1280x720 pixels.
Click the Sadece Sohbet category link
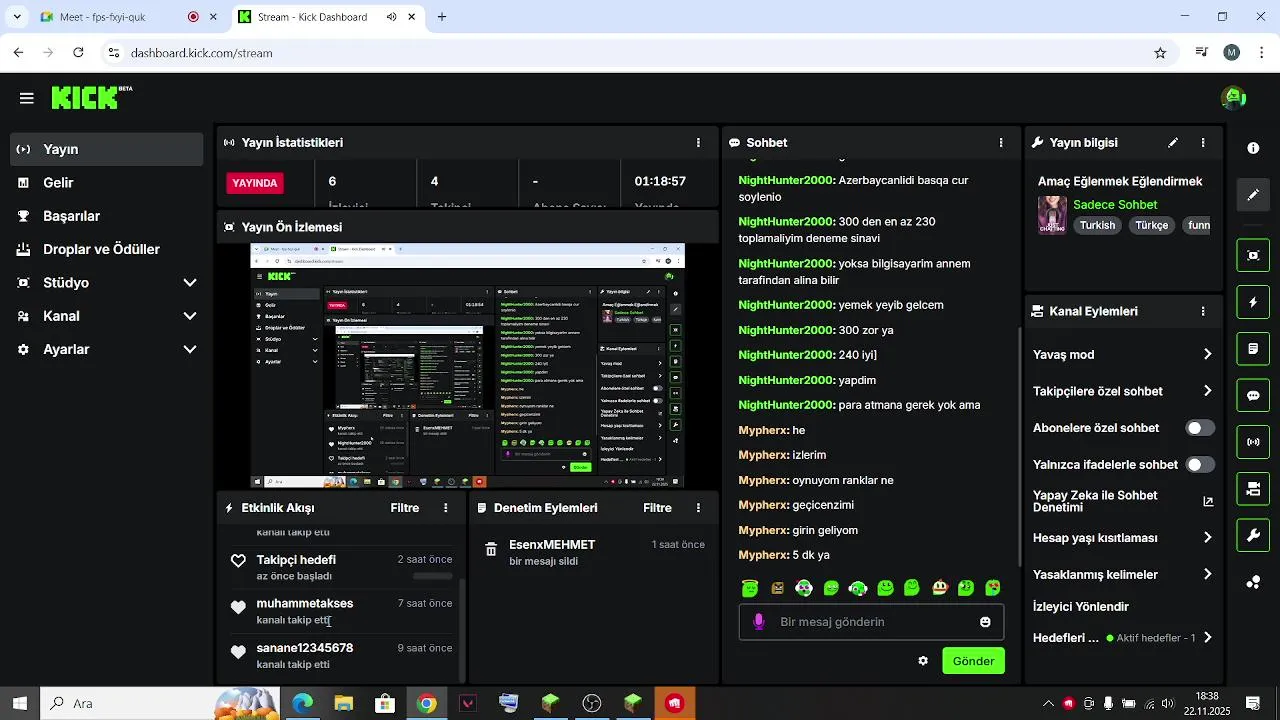[1115, 204]
